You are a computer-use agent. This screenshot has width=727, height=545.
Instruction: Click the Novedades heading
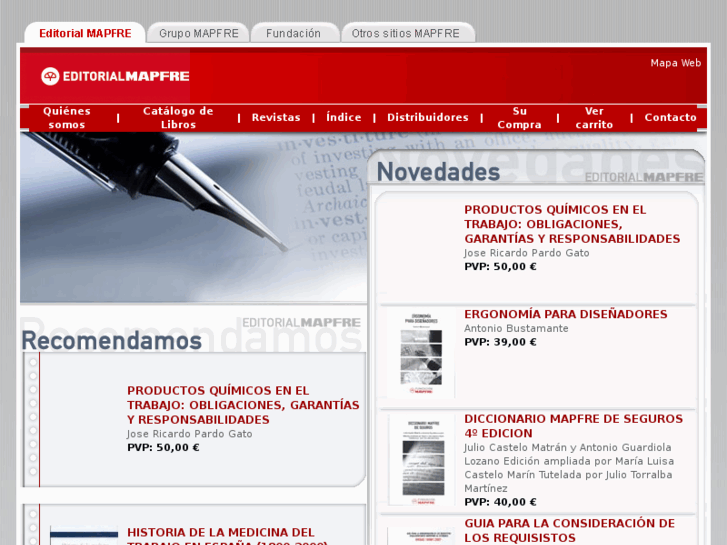coord(439,172)
